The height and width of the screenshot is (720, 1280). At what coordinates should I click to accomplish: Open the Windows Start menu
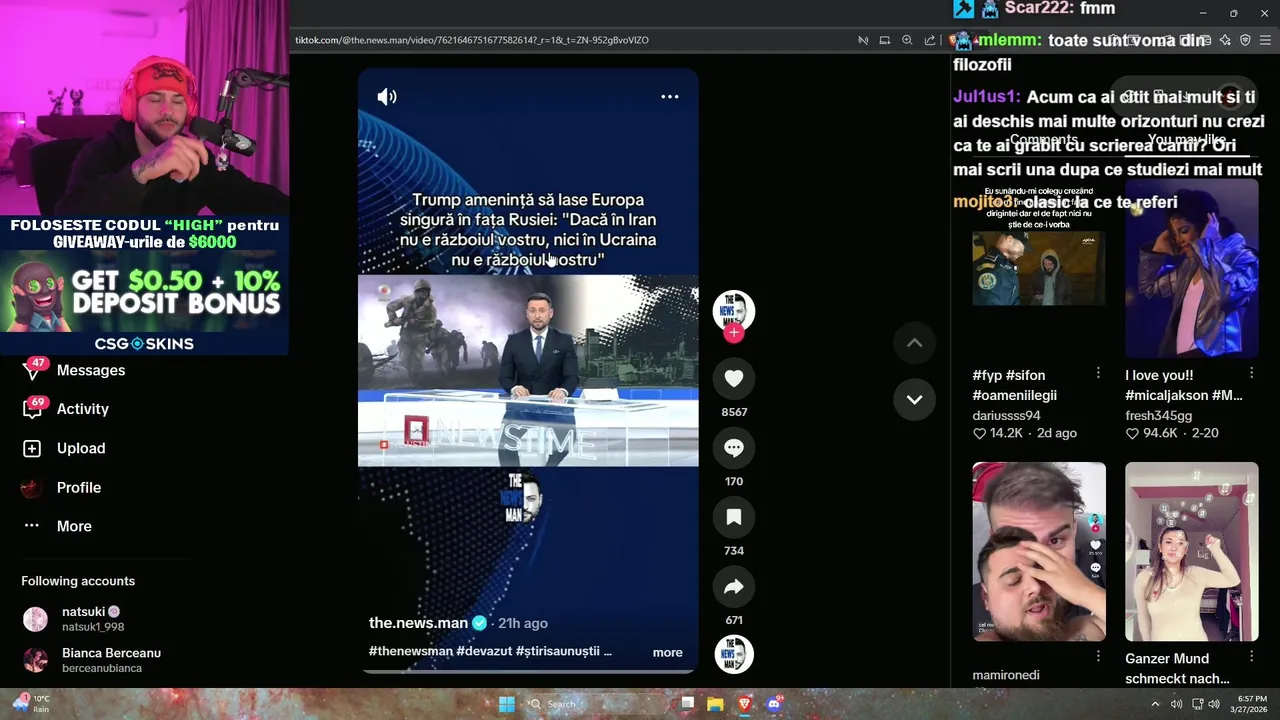[507, 704]
